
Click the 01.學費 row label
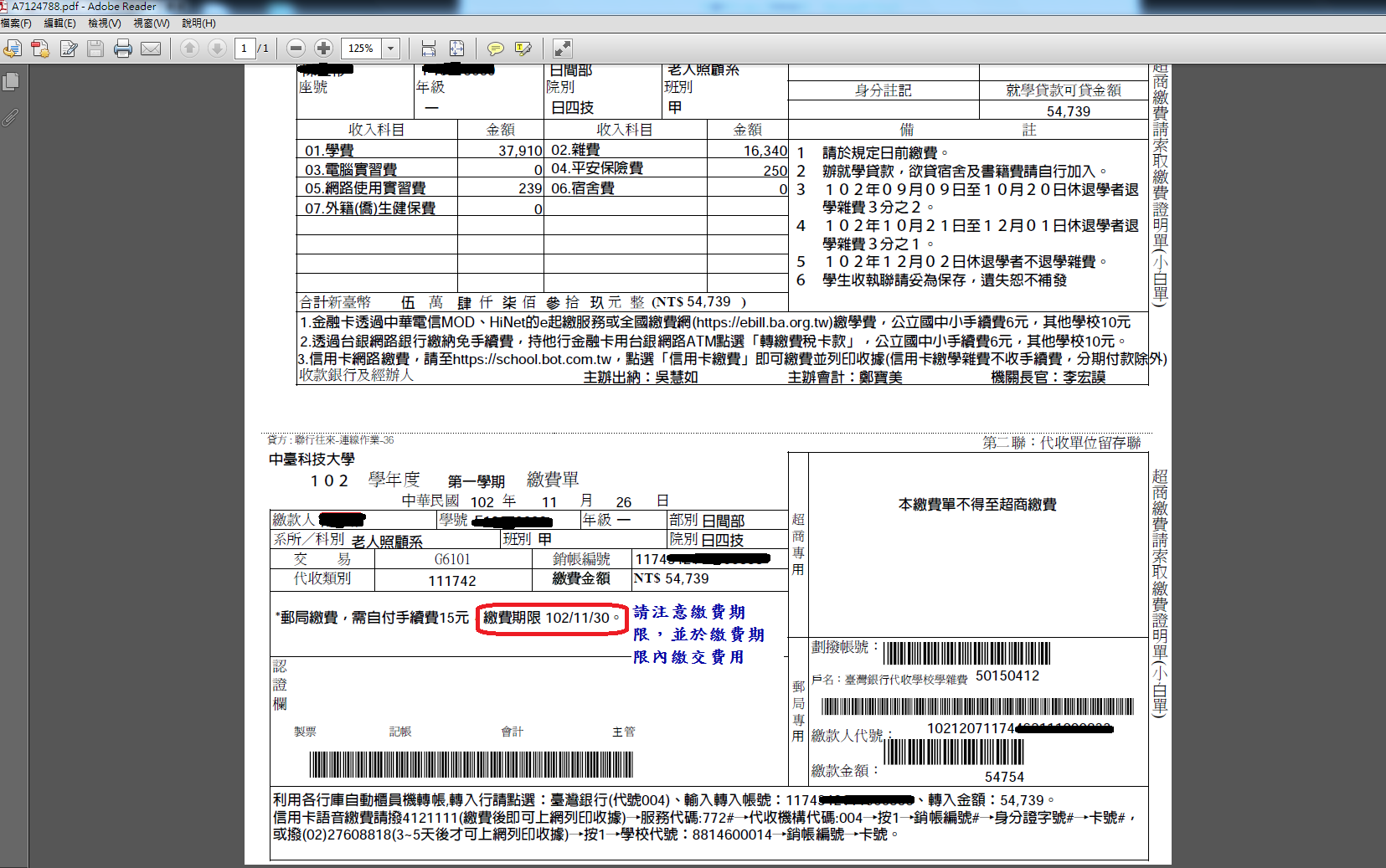329,151
